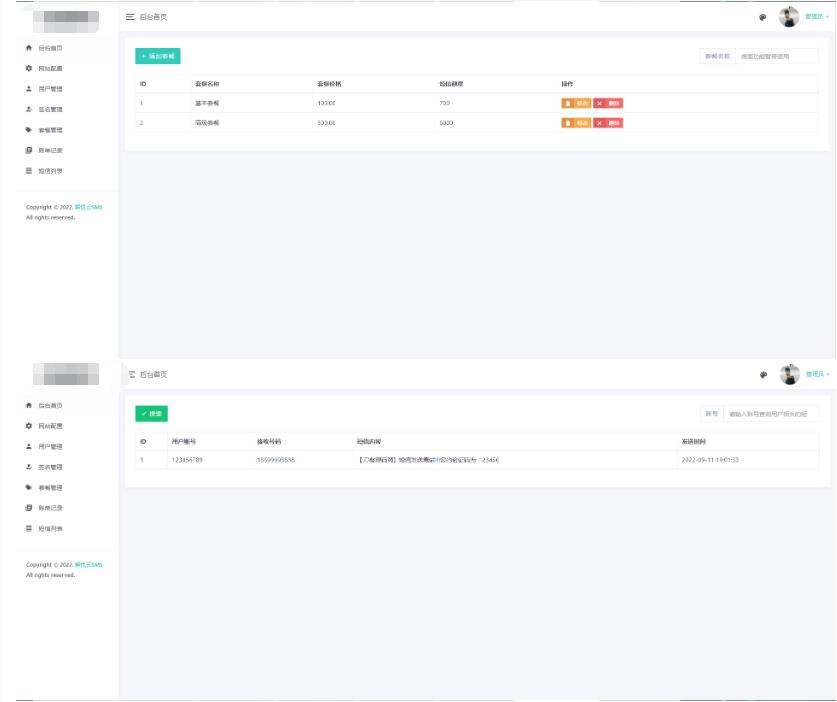Focus the 账号 account search input
837x702 pixels.
point(771,413)
